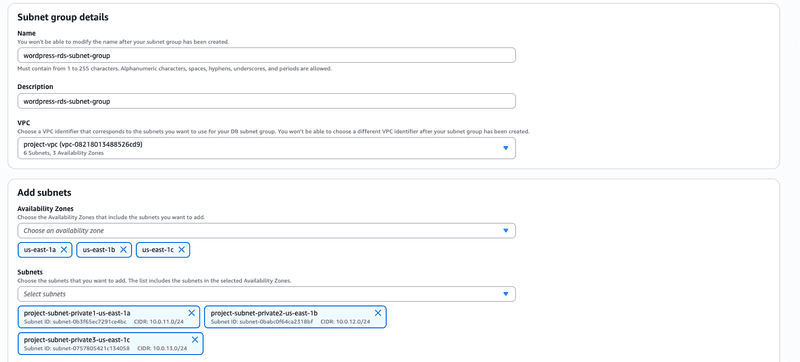Click the Subnets label

[30, 272]
